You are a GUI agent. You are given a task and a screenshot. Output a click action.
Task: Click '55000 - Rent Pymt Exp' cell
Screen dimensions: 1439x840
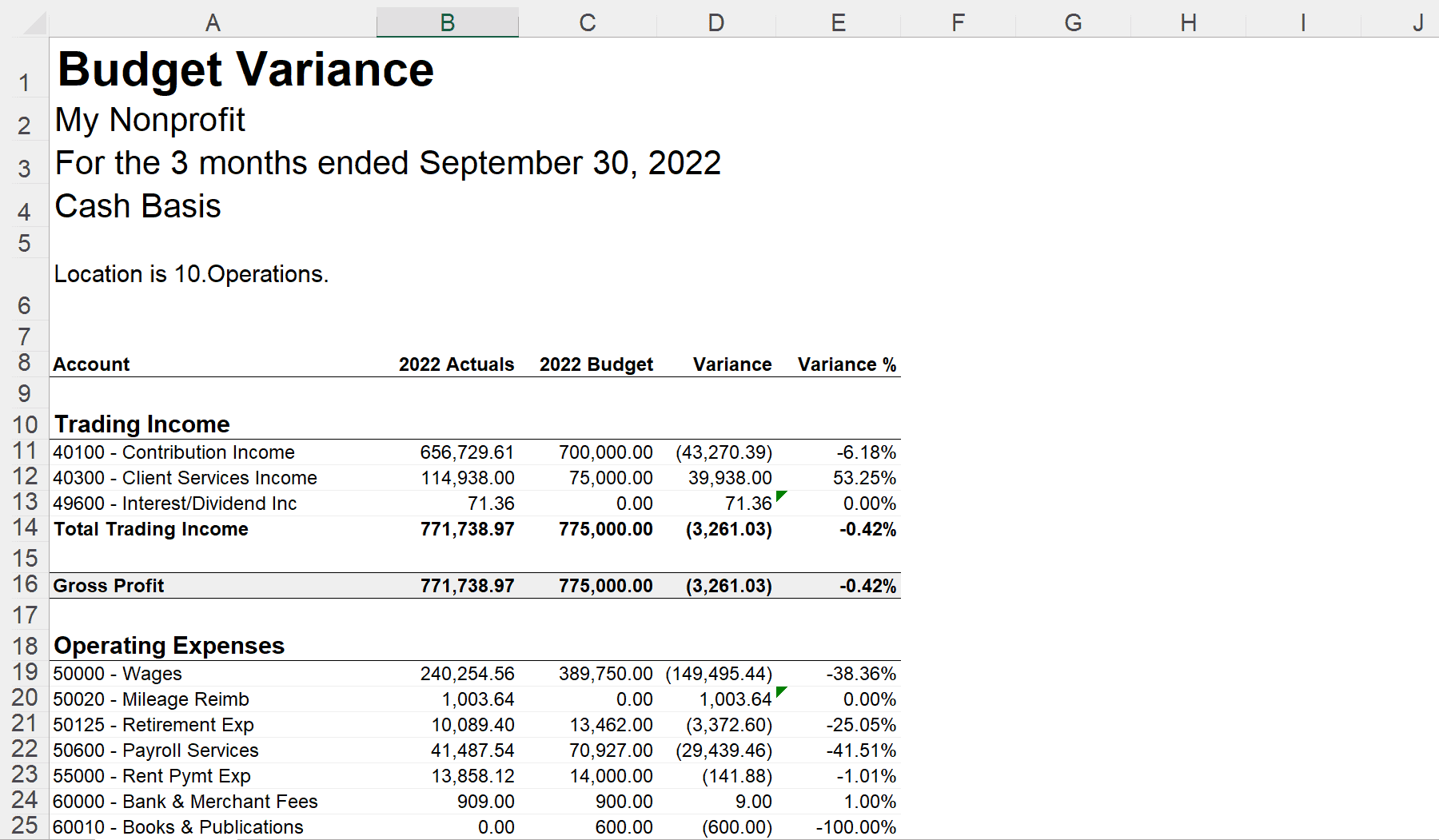(x=152, y=776)
